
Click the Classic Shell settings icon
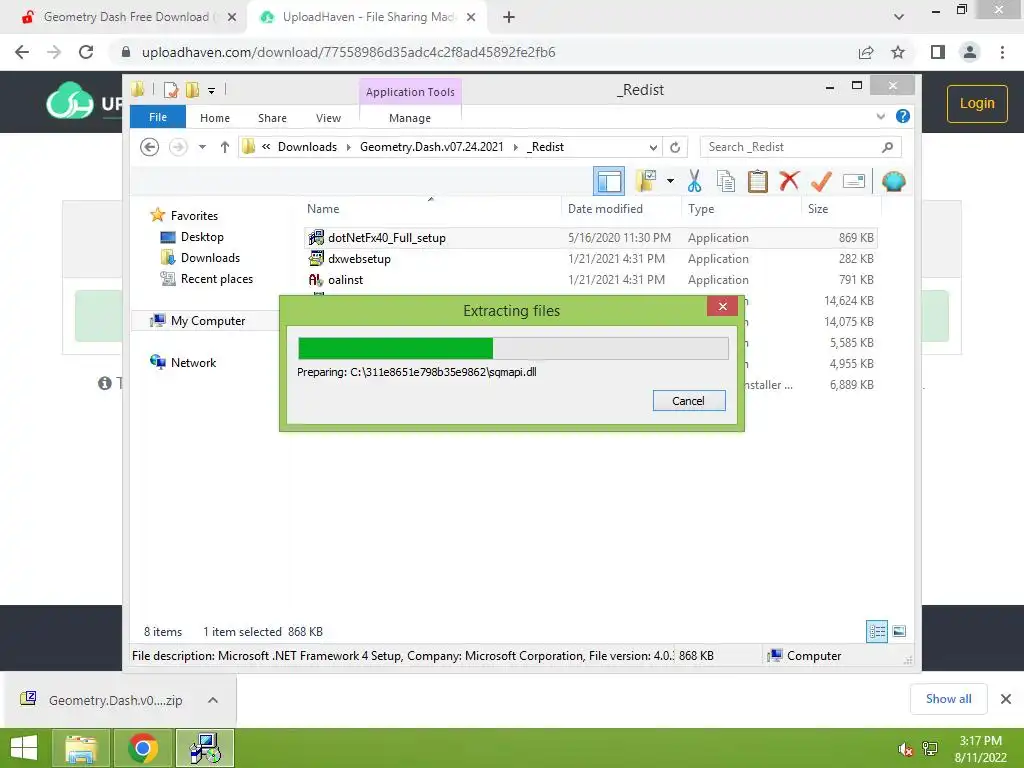(893, 181)
